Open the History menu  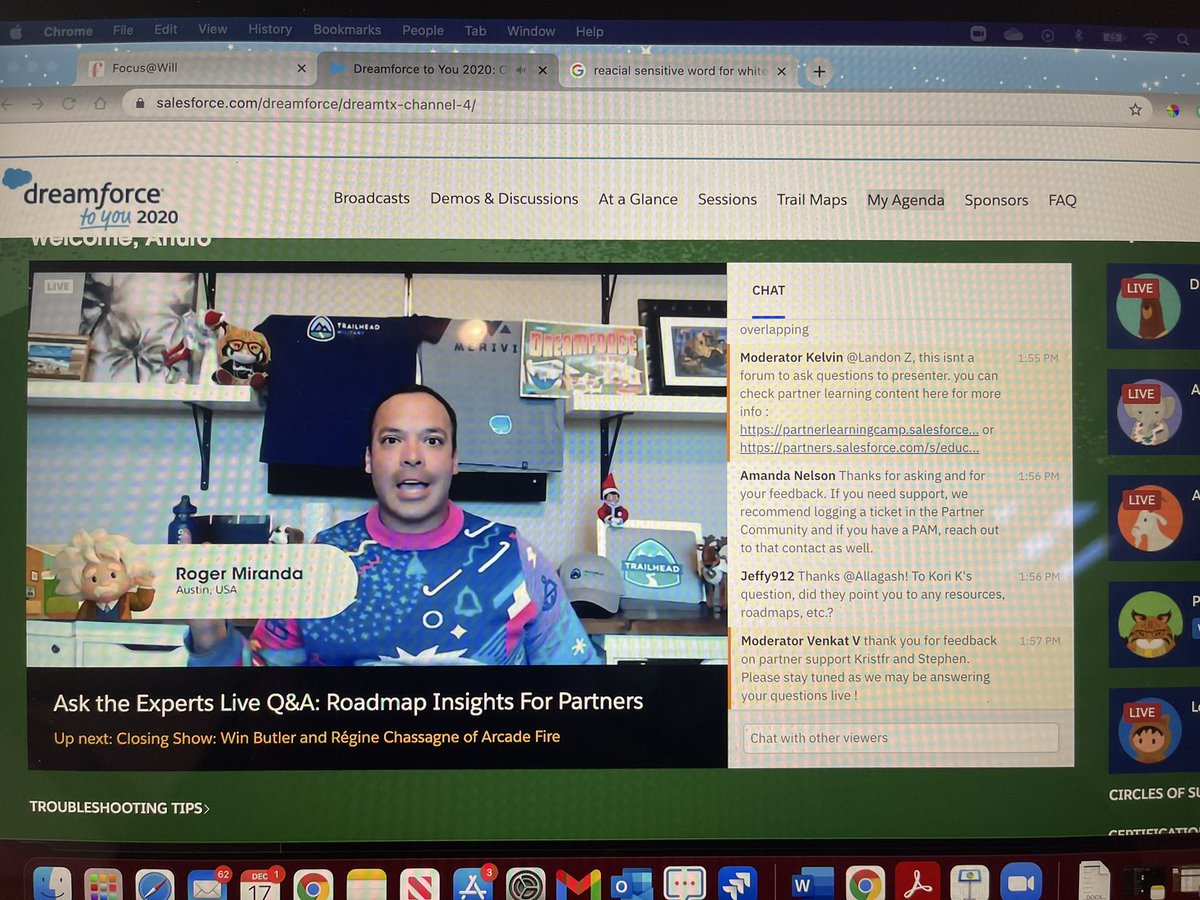pos(270,30)
